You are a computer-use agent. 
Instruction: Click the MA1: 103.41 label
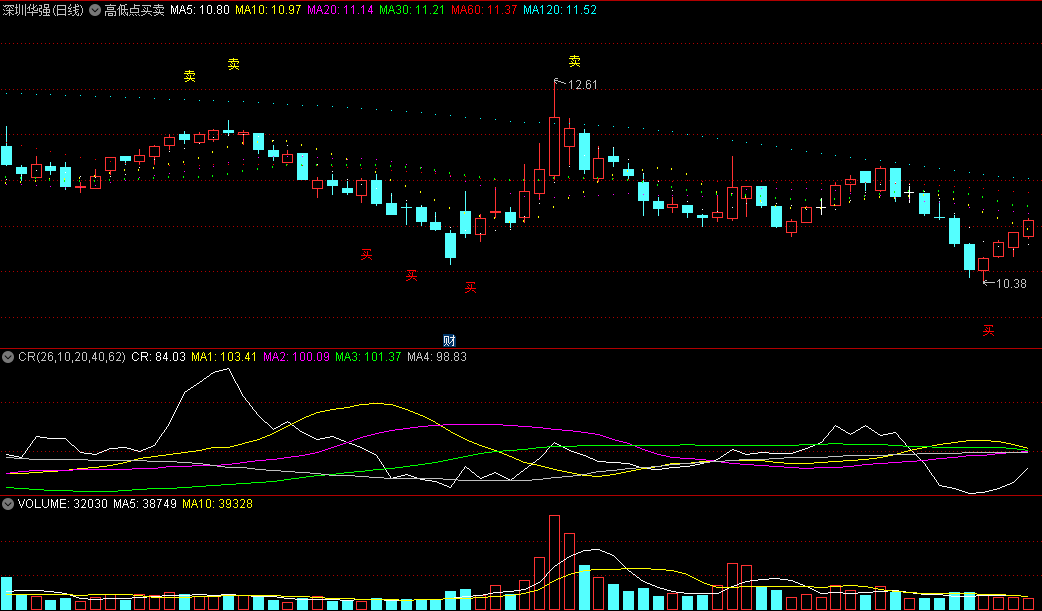[x=224, y=357]
